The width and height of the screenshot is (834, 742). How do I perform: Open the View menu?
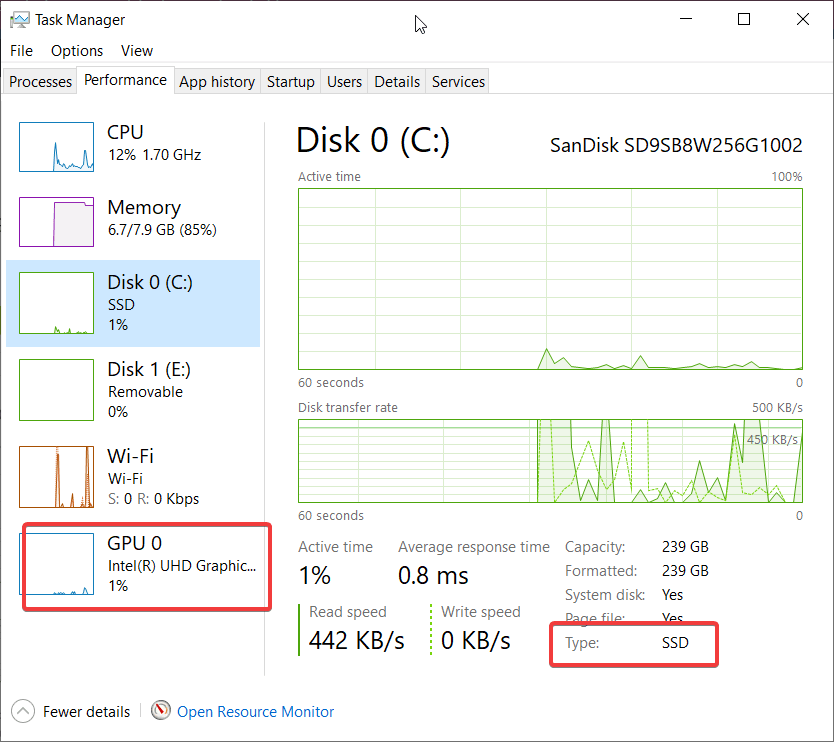coord(137,51)
